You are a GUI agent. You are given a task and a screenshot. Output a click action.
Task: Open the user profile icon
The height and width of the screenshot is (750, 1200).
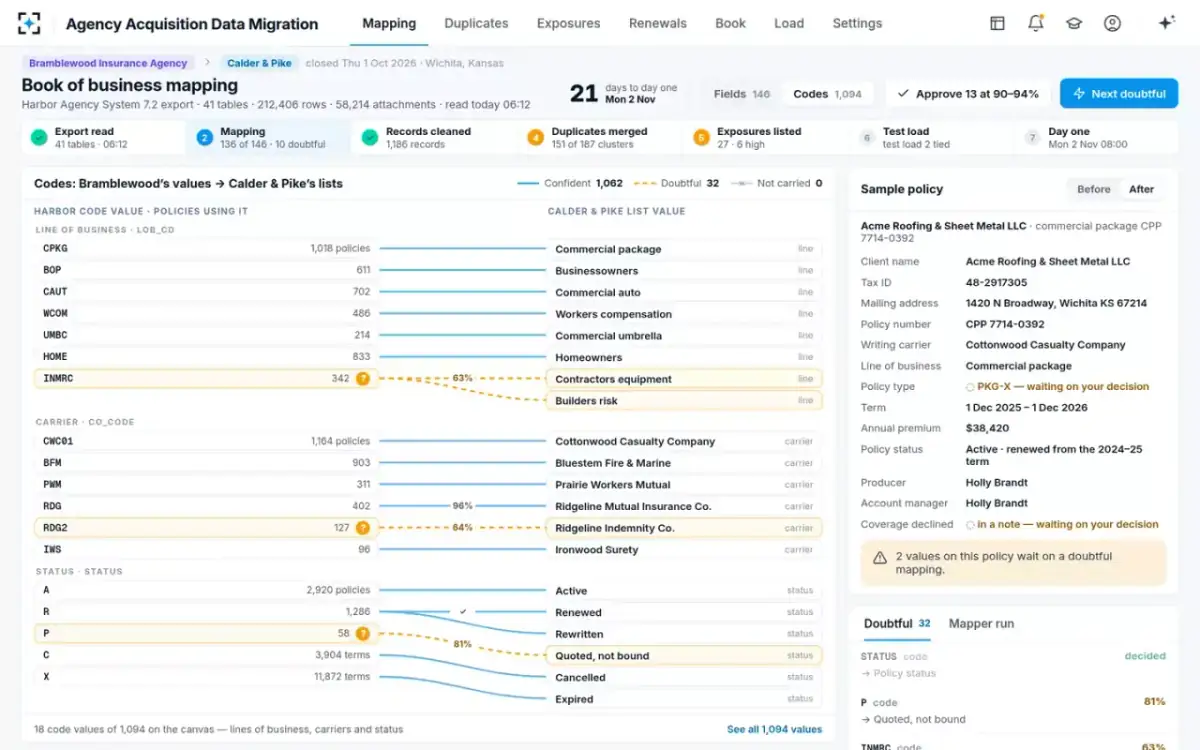[x=1112, y=23]
